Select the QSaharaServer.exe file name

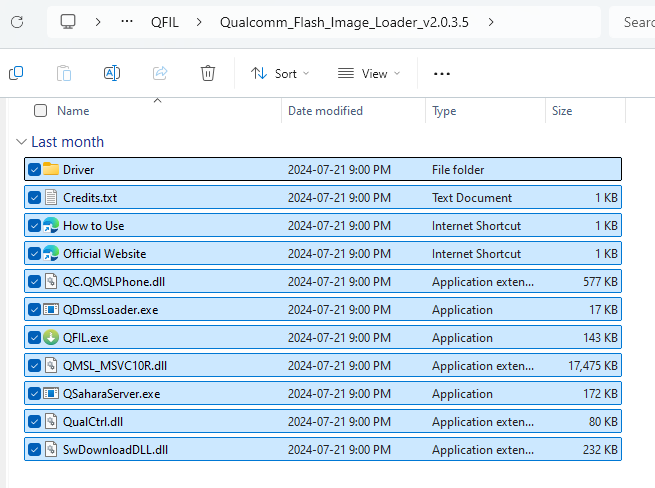[112, 394]
